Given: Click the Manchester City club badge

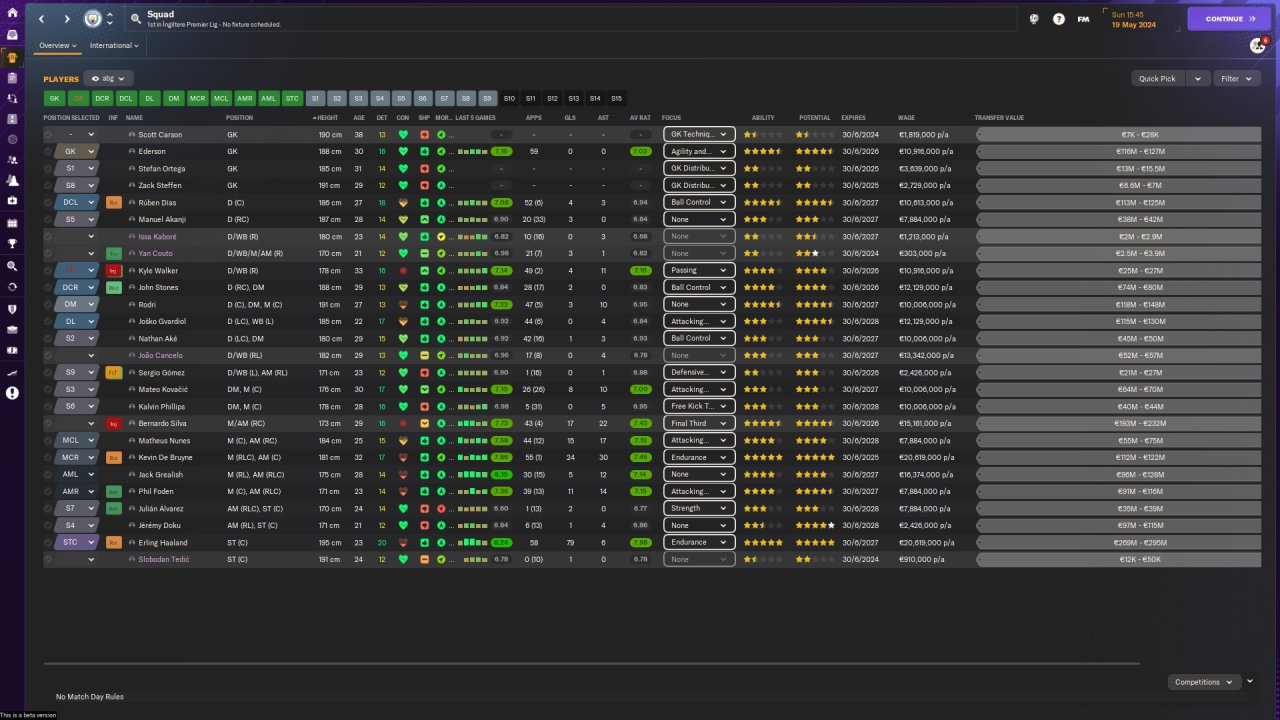Looking at the screenshot, I should (92, 19).
